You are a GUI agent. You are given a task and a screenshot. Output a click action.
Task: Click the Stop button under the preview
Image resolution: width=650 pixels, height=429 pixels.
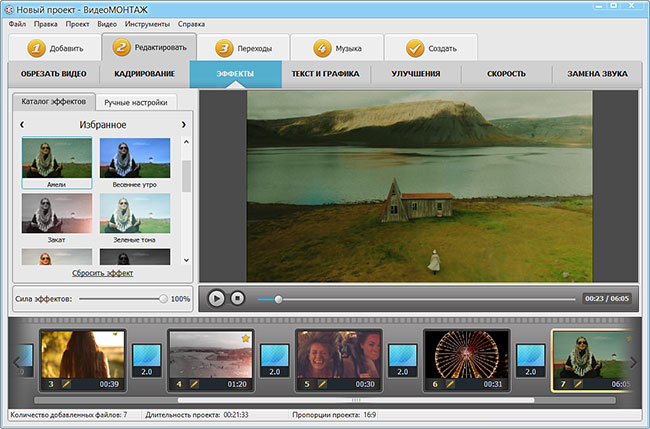[x=238, y=298]
